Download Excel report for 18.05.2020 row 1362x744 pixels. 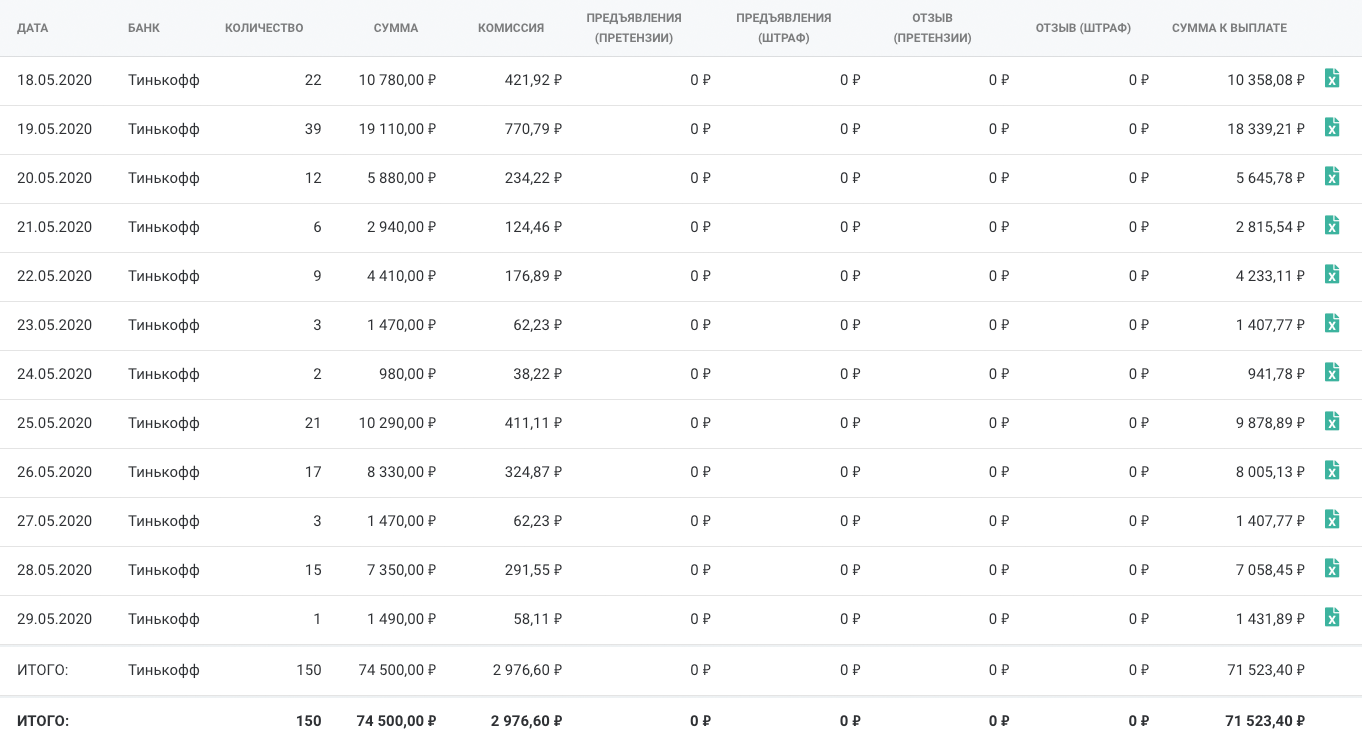coord(1332,78)
